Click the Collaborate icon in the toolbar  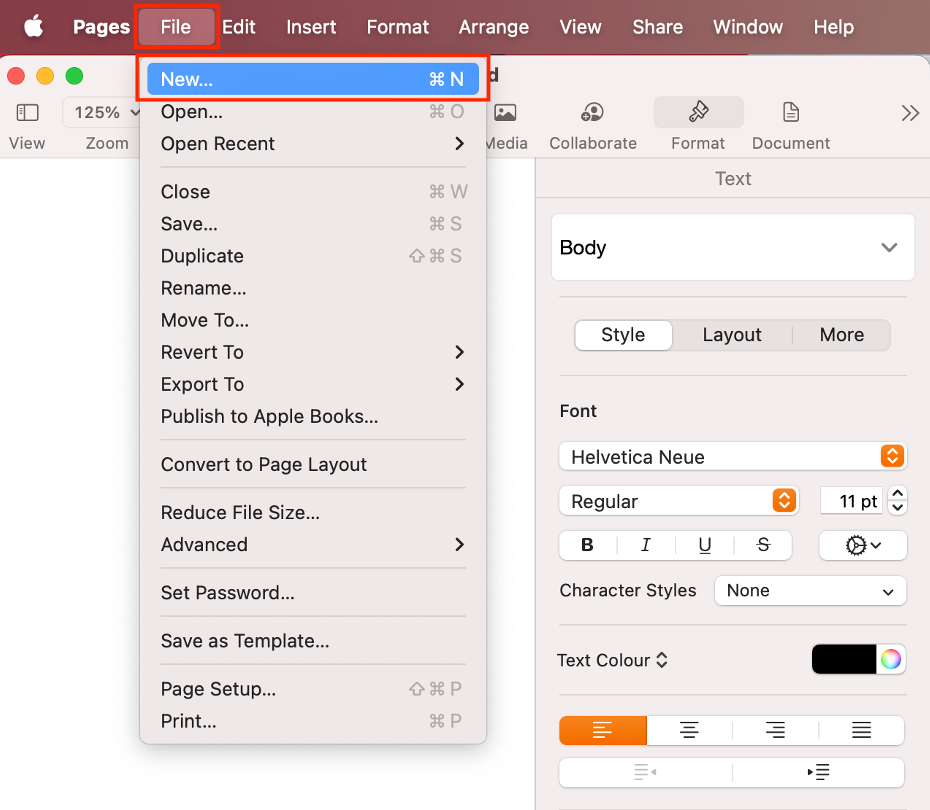[592, 112]
